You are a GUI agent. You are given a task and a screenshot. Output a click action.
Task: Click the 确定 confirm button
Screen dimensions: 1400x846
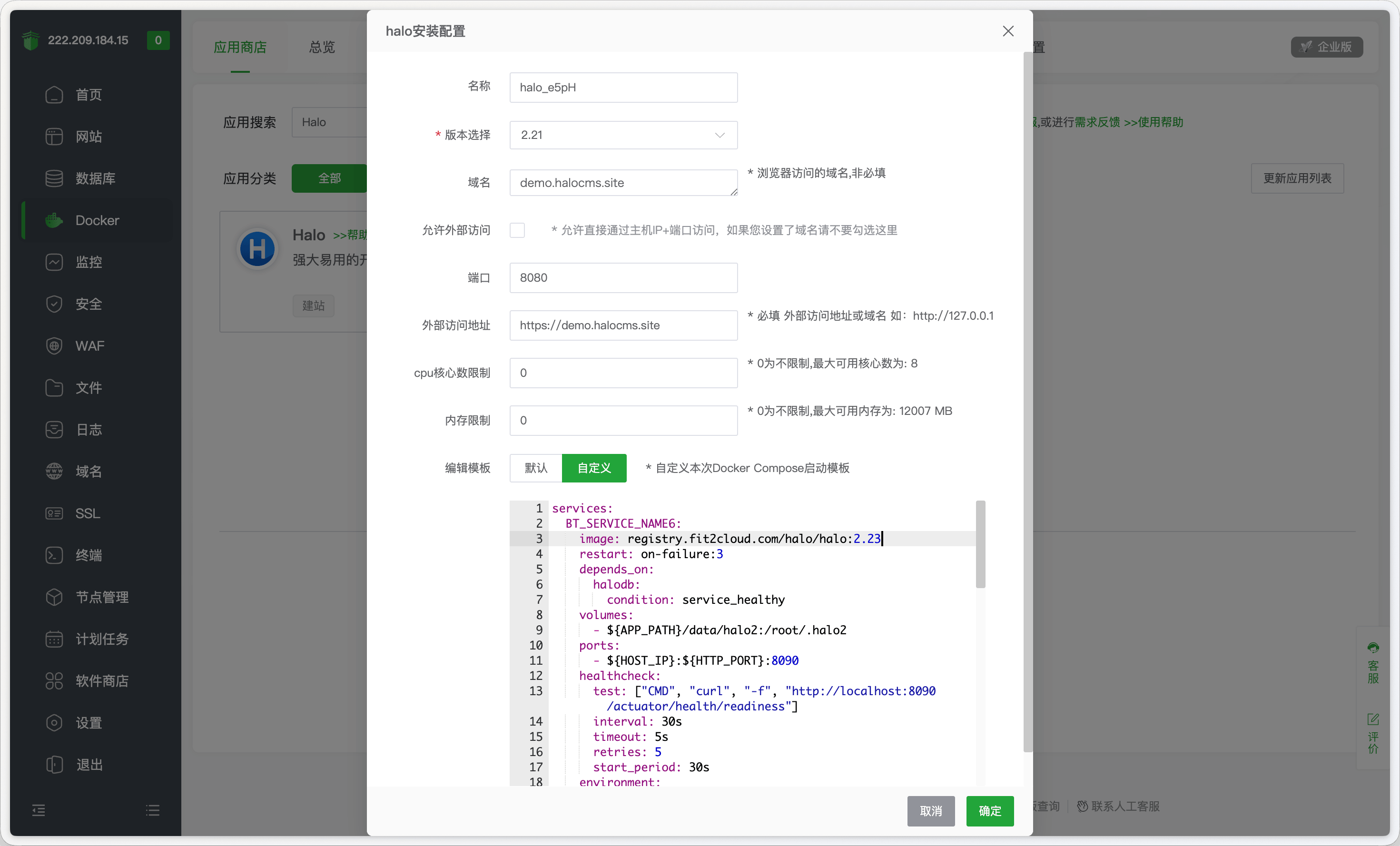coord(989,811)
